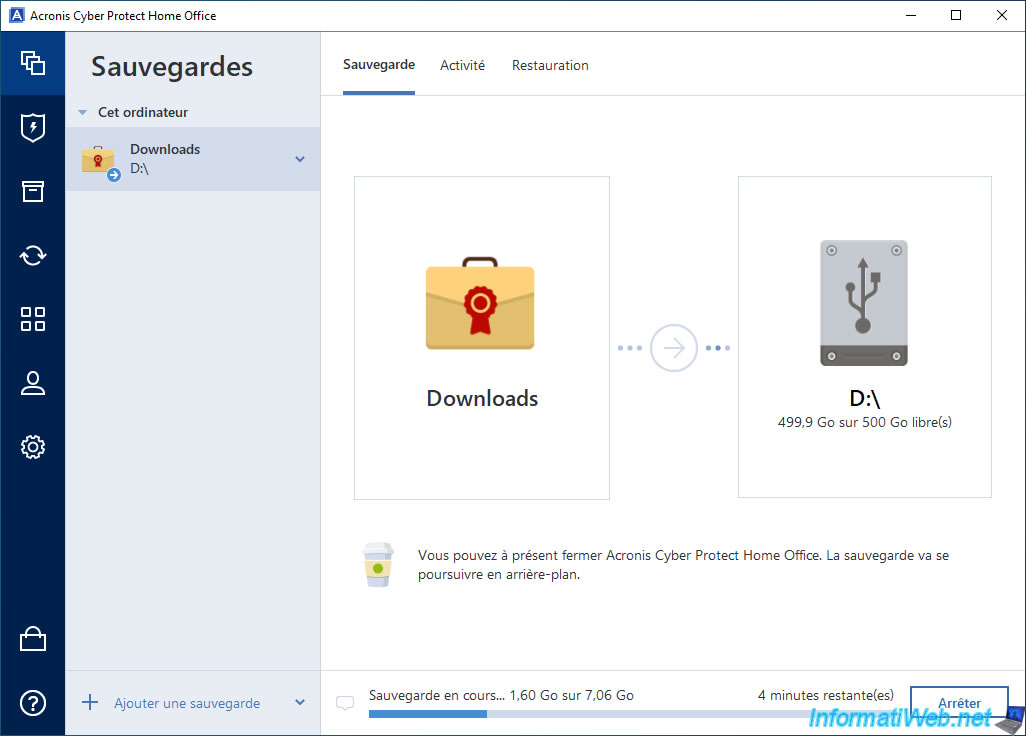Click Ajouter une sauvegarde link

187,703
